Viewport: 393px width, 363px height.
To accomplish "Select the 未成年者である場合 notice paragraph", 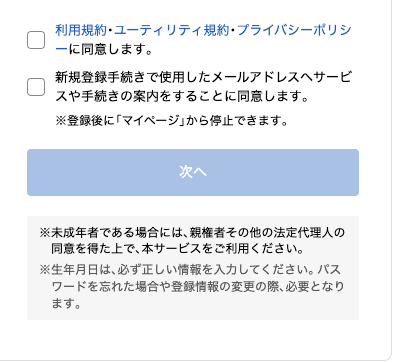I will click(192, 240).
